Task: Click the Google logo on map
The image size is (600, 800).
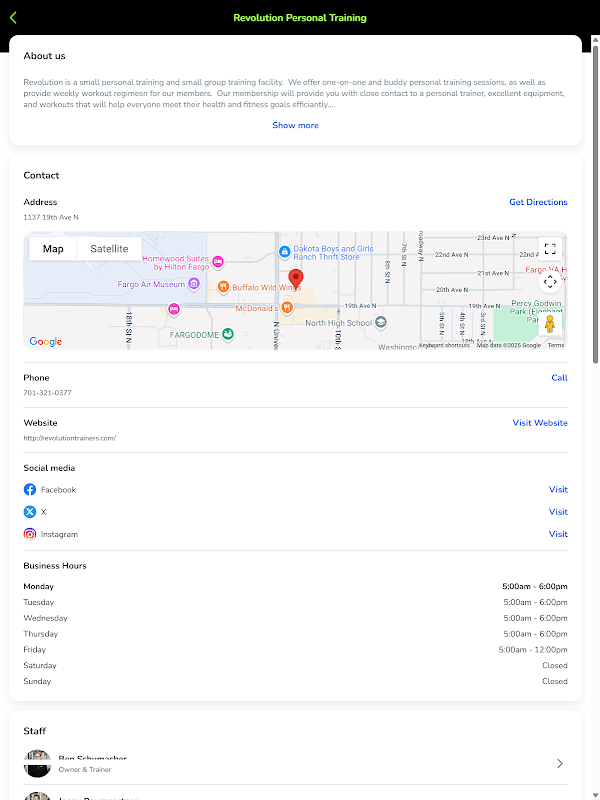Action: click(45, 341)
